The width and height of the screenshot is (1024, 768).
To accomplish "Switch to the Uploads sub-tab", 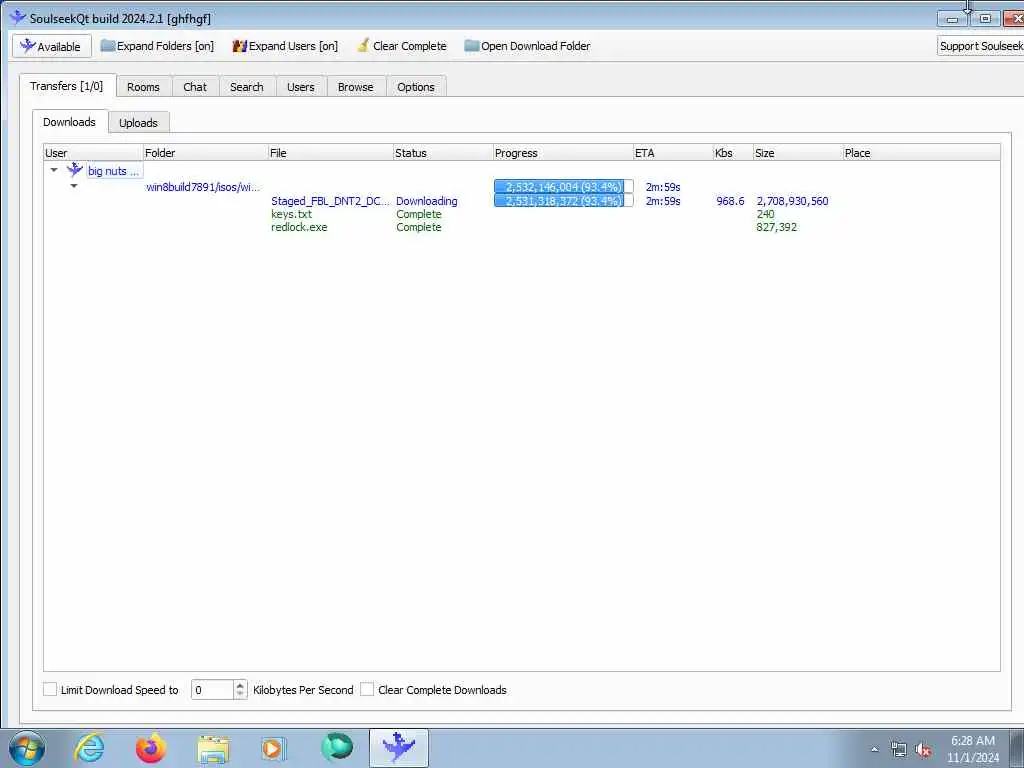I will point(138,123).
